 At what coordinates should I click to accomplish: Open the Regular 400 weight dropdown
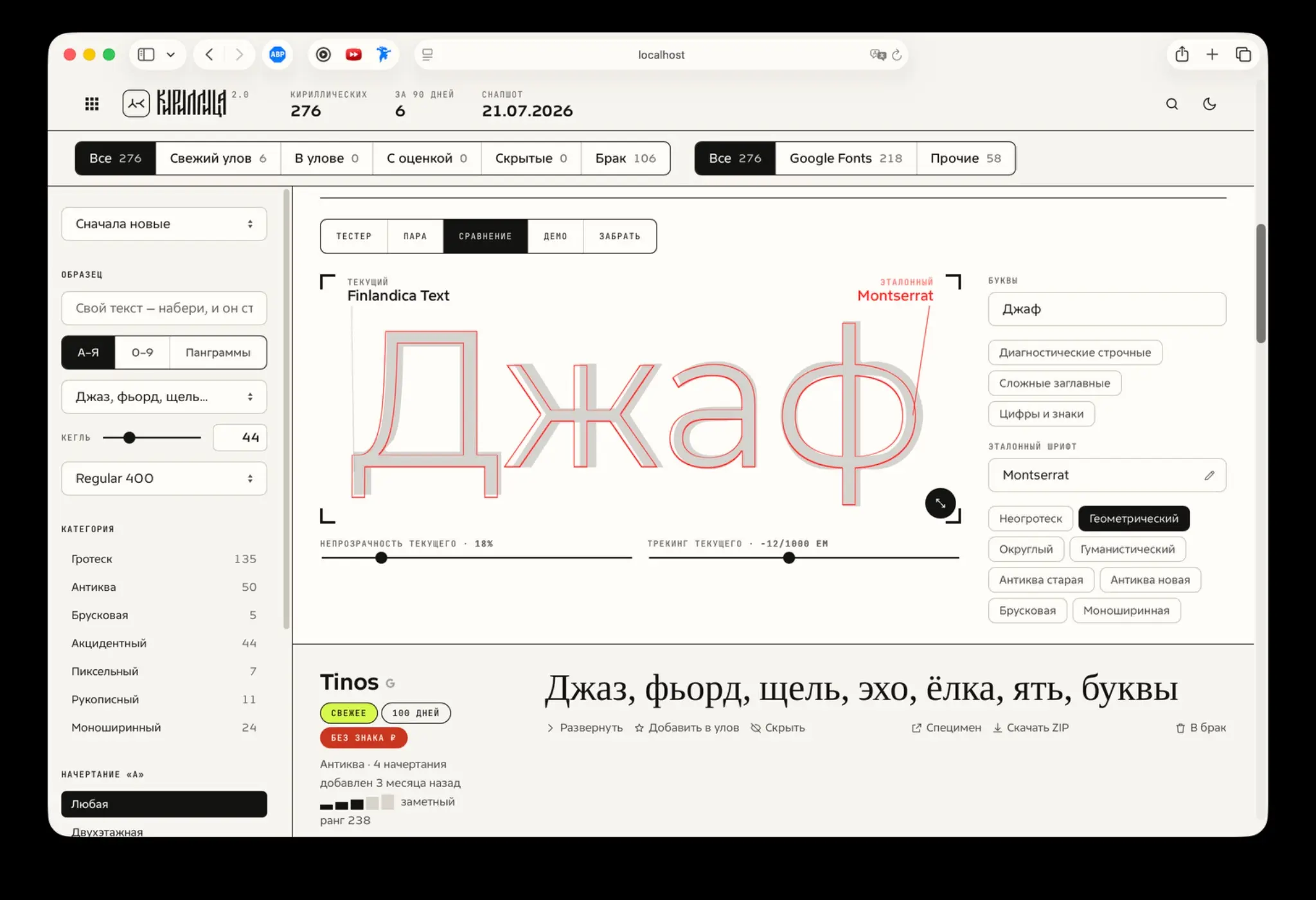[x=164, y=478]
